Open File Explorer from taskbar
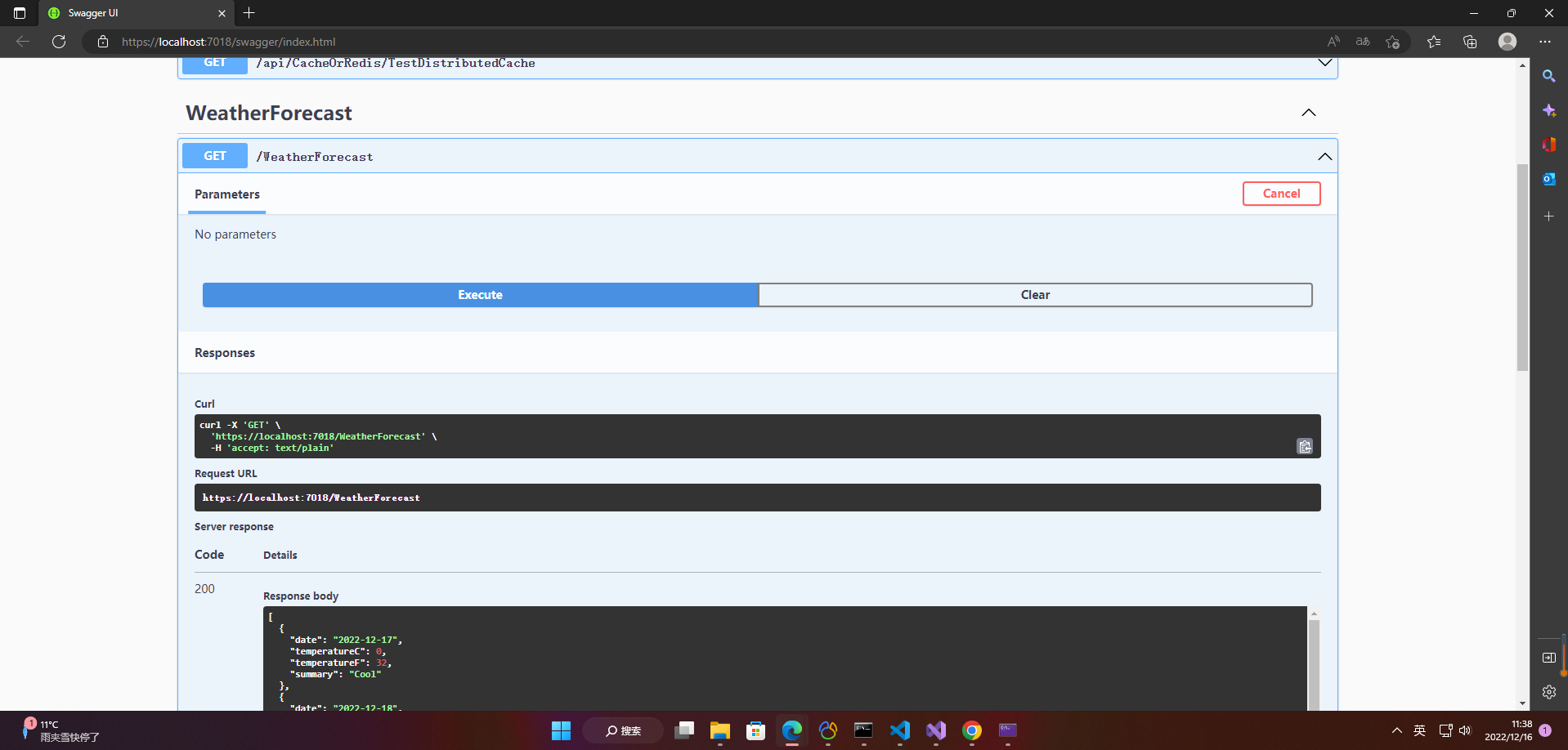Image resolution: width=1568 pixels, height=750 pixels. pyautogui.click(x=719, y=730)
